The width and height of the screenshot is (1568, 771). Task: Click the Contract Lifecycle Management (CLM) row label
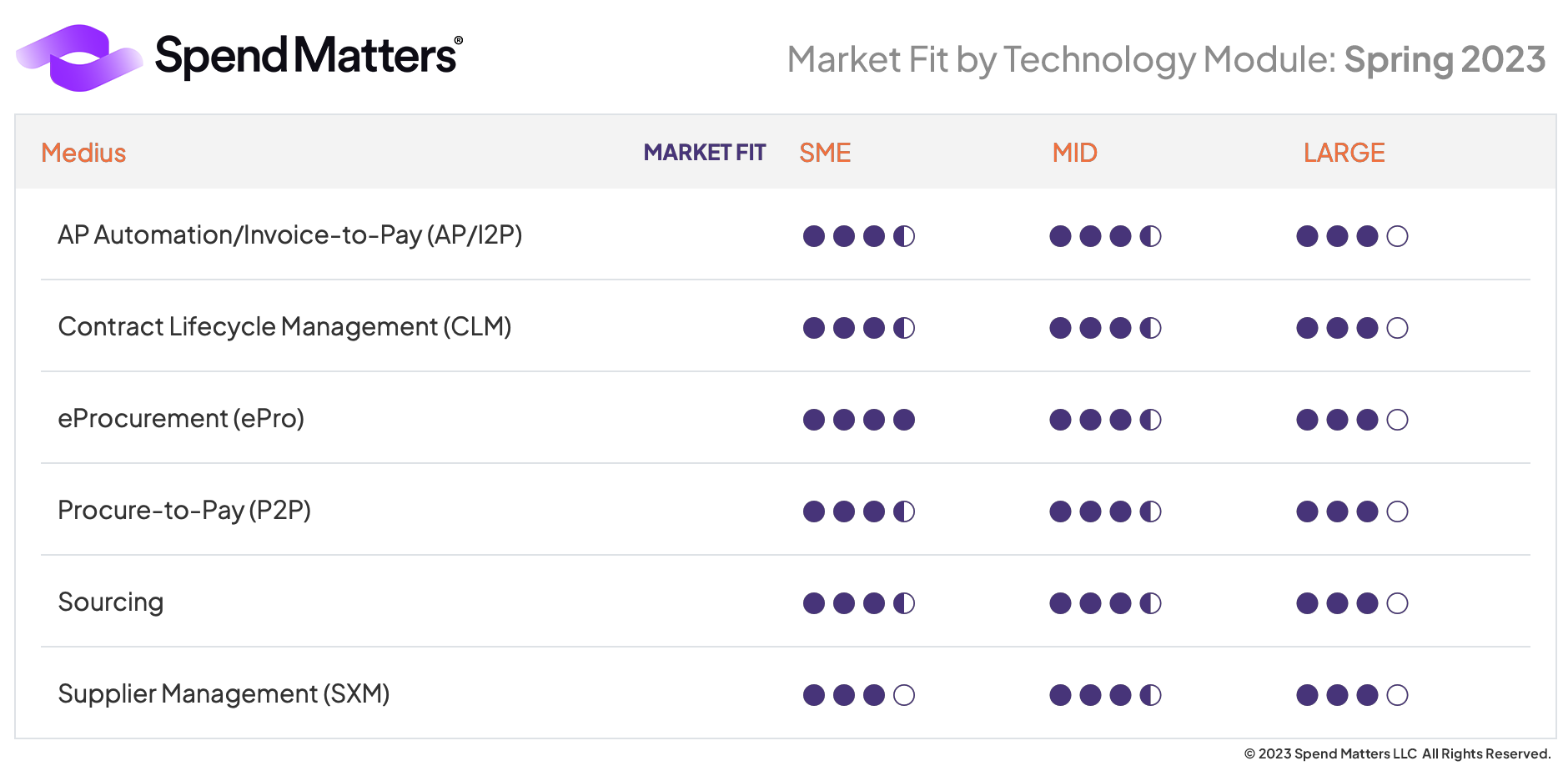click(x=284, y=327)
